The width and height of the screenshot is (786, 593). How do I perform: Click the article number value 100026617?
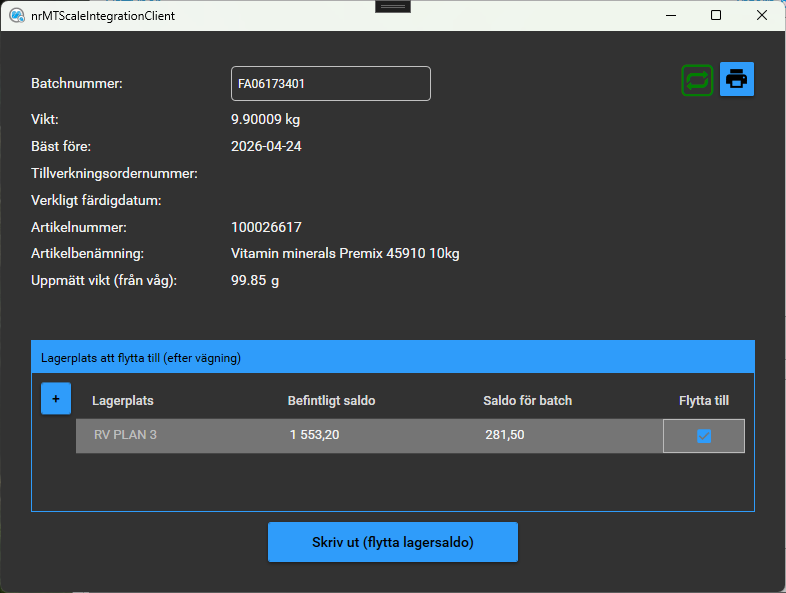pos(266,227)
